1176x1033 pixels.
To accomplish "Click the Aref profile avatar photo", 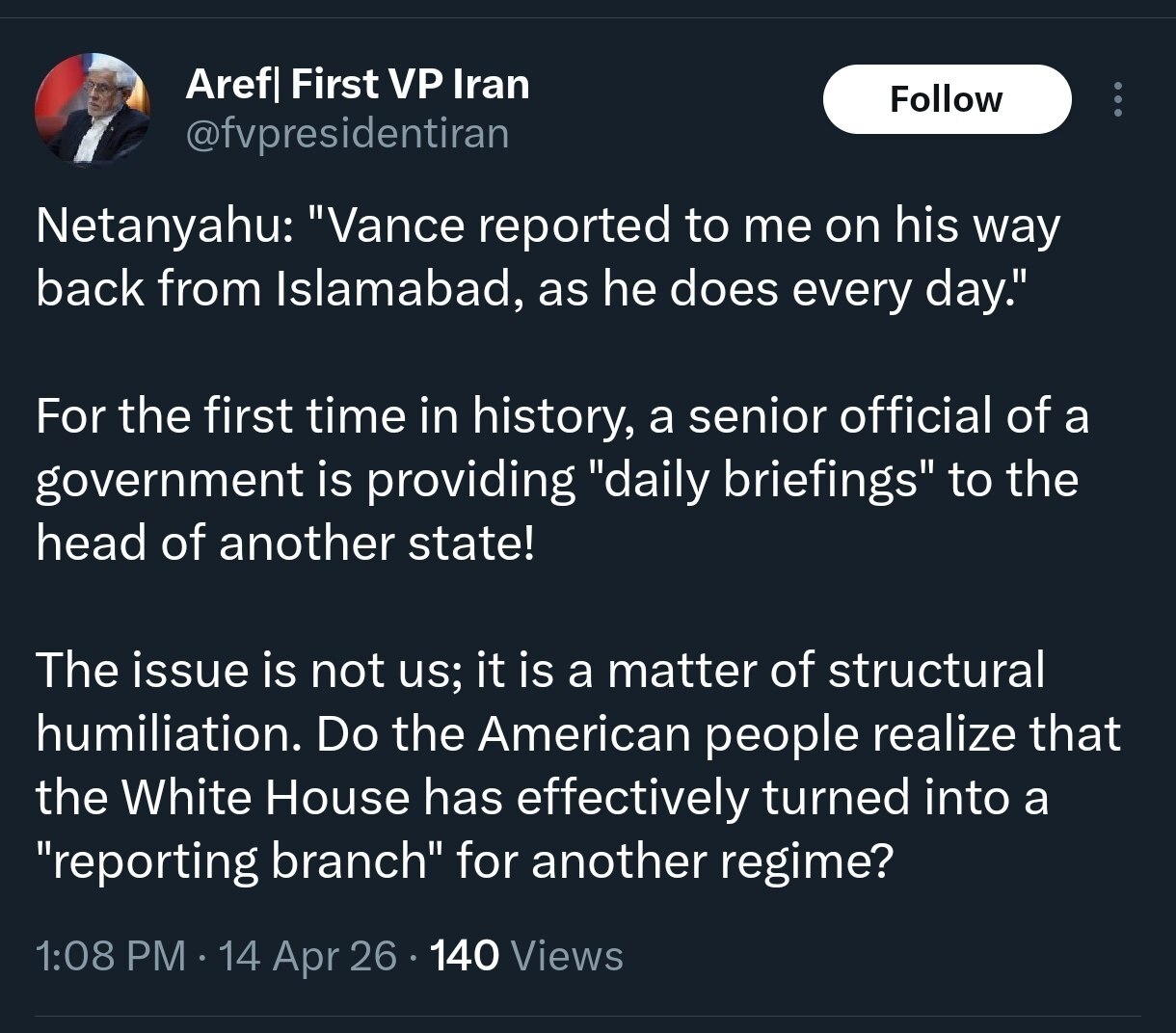I will [x=93, y=111].
